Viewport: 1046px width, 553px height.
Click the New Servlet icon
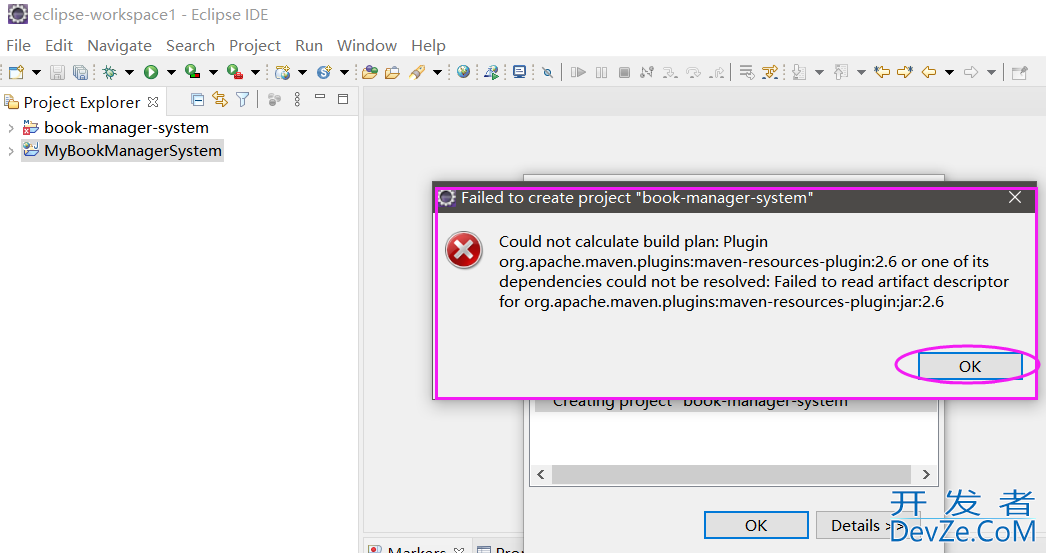(x=324, y=72)
